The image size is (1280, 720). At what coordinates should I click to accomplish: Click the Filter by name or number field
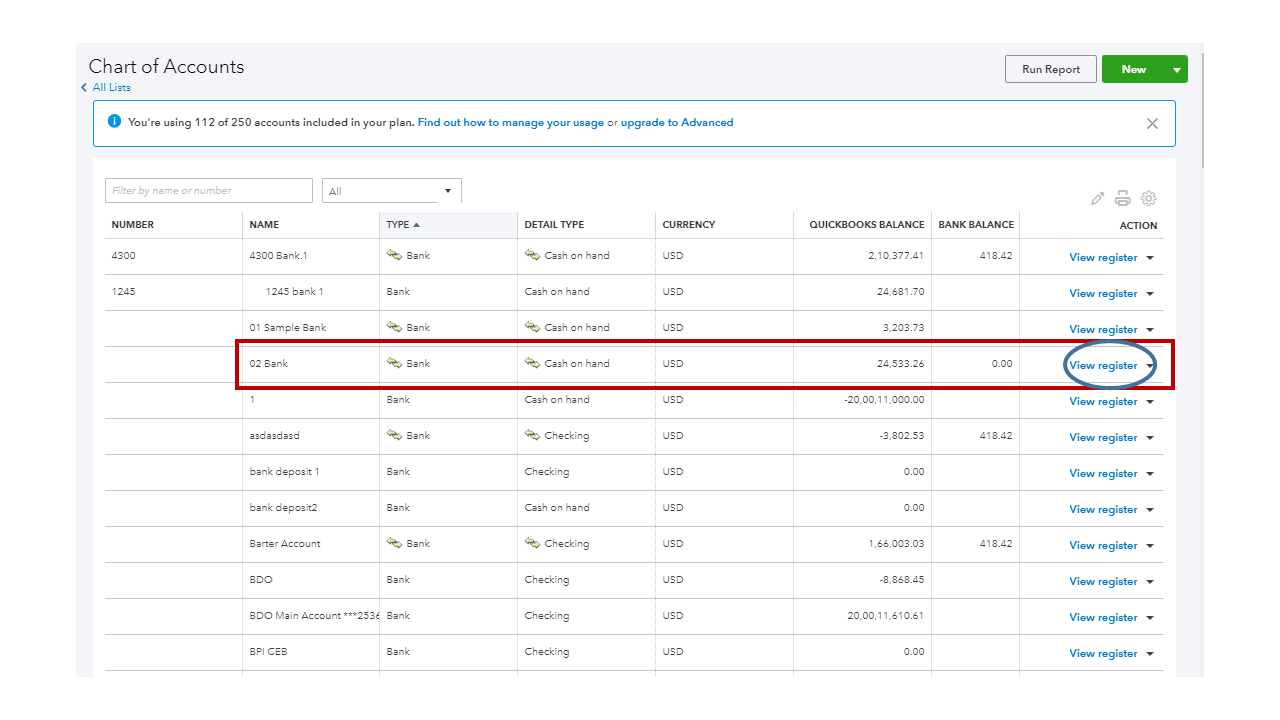click(x=208, y=191)
